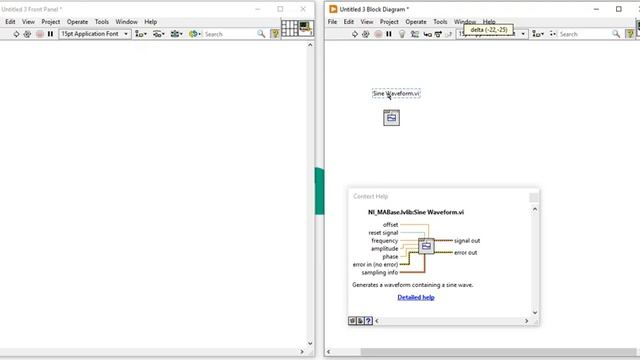
Task: Toggle Highlight Execution light bulb
Action: tap(402, 34)
